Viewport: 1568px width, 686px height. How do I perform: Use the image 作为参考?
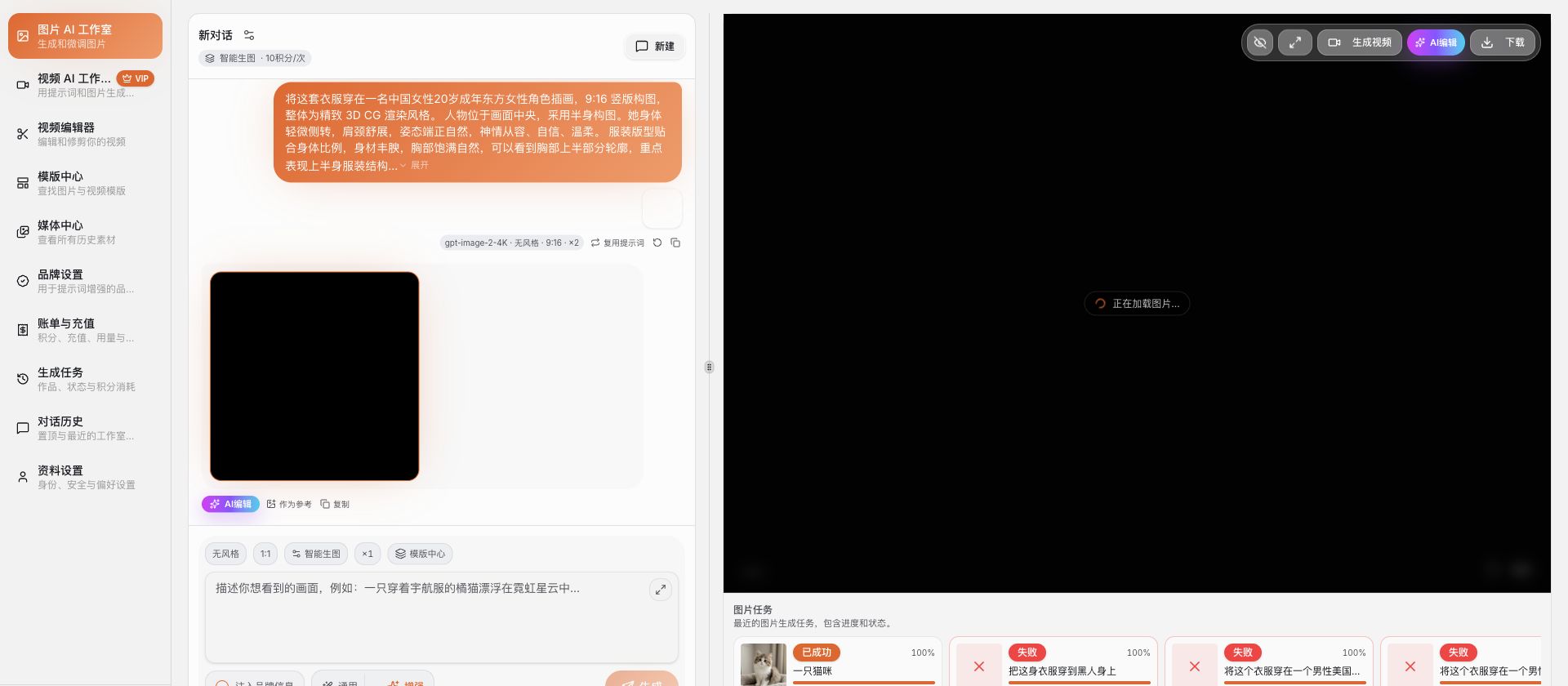point(289,504)
